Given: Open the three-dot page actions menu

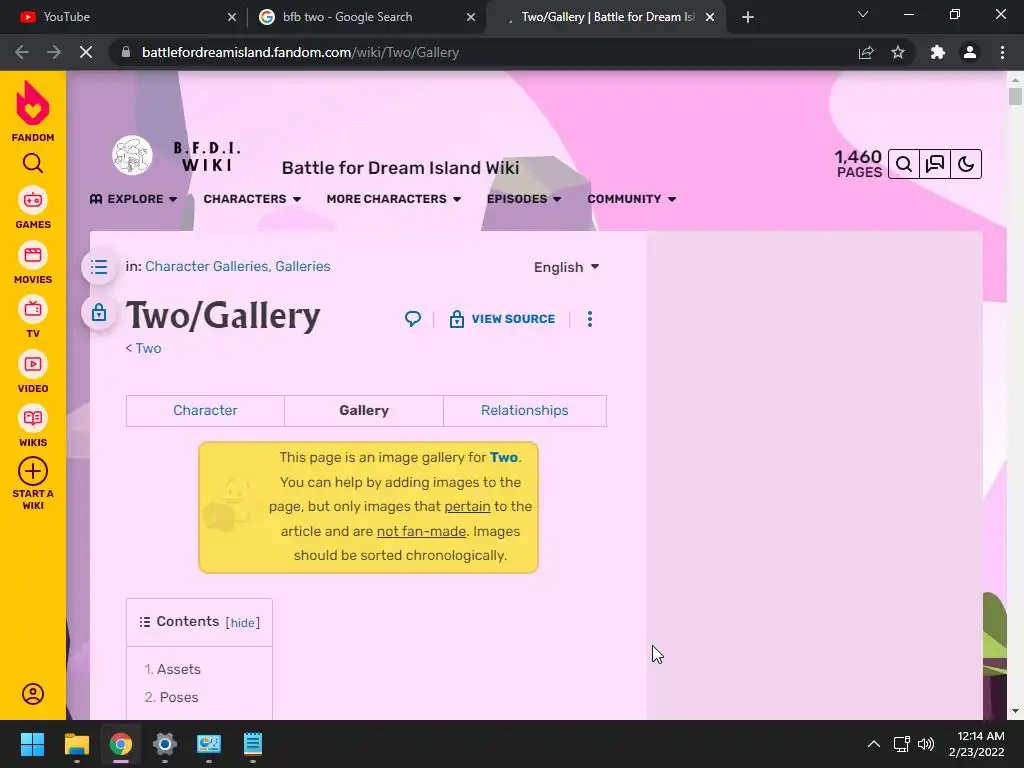Looking at the screenshot, I should coord(590,319).
